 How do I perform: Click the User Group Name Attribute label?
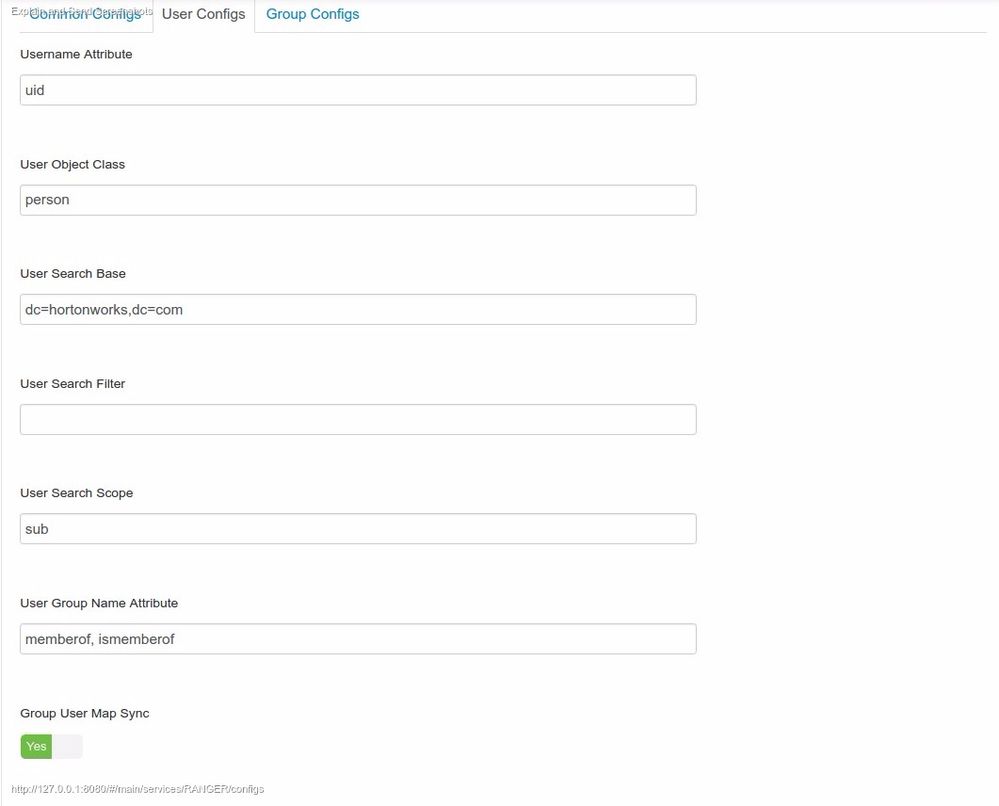tap(99, 603)
